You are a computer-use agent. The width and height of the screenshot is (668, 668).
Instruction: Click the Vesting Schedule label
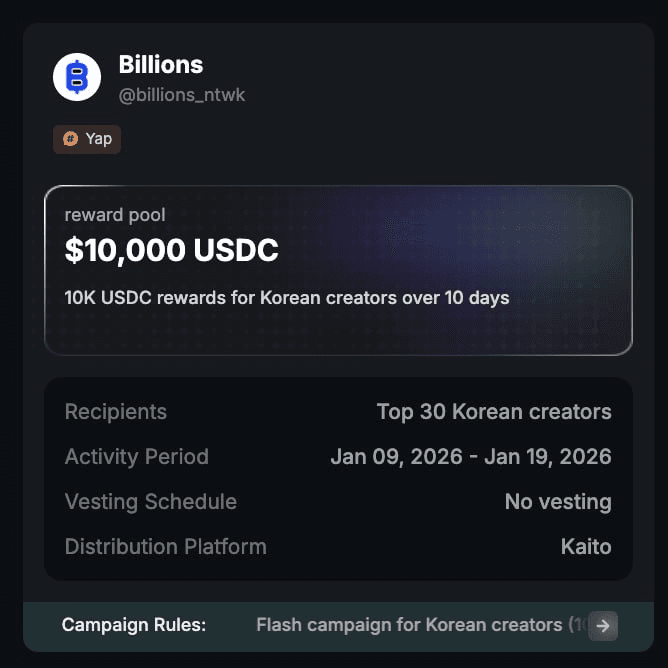[x=151, y=502]
